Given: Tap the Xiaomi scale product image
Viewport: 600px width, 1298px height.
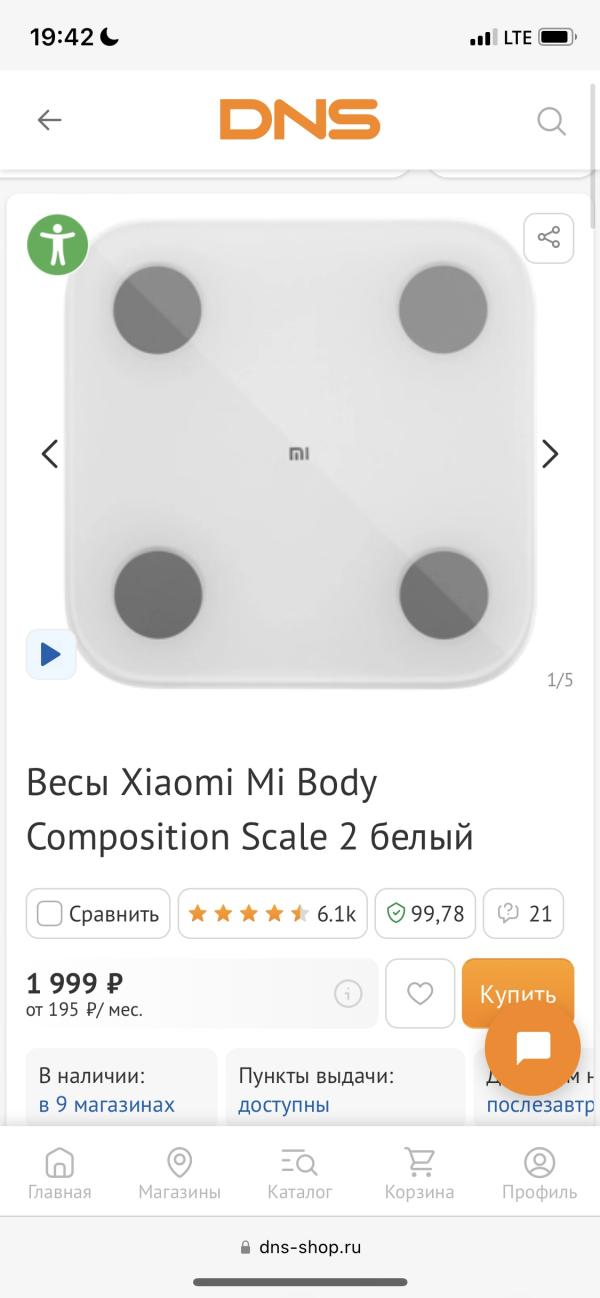Looking at the screenshot, I should [300, 454].
